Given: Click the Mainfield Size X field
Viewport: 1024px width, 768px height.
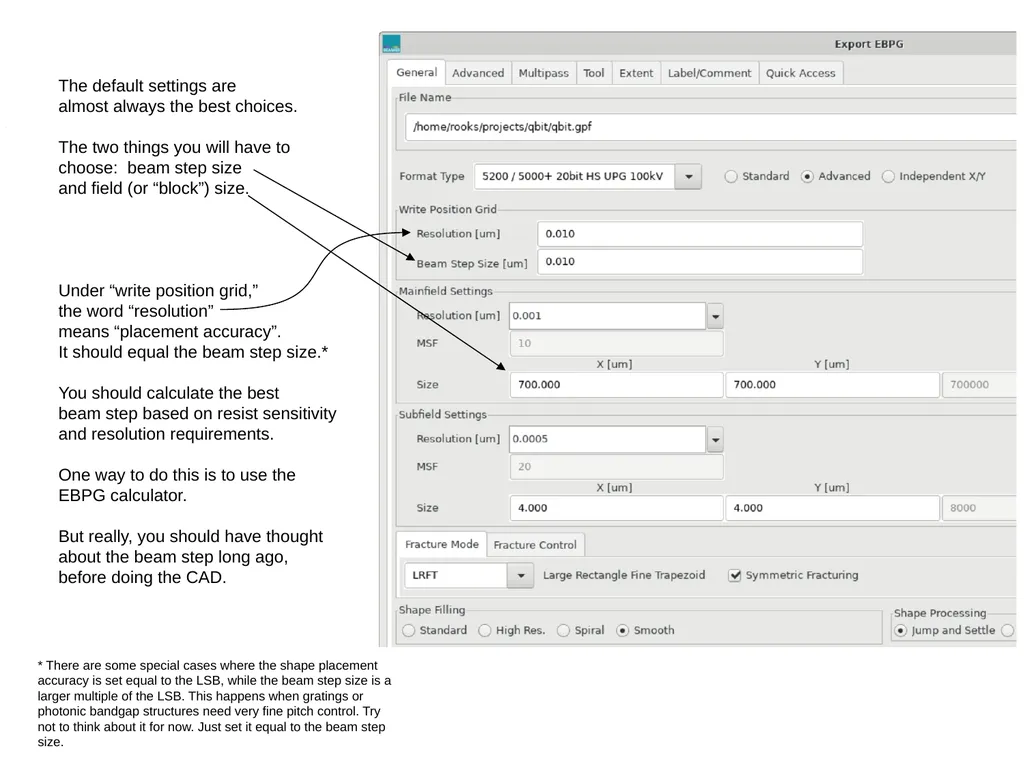Looking at the screenshot, I should point(616,385).
